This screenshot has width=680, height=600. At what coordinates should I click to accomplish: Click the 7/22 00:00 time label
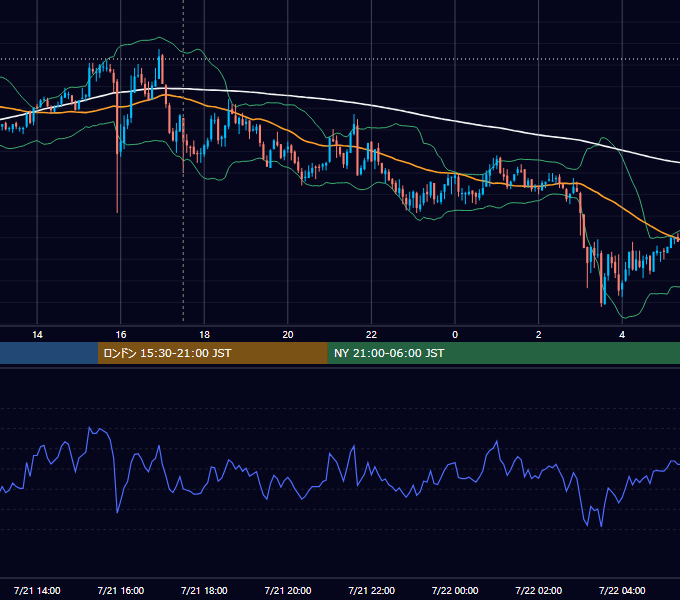pyautogui.click(x=455, y=590)
